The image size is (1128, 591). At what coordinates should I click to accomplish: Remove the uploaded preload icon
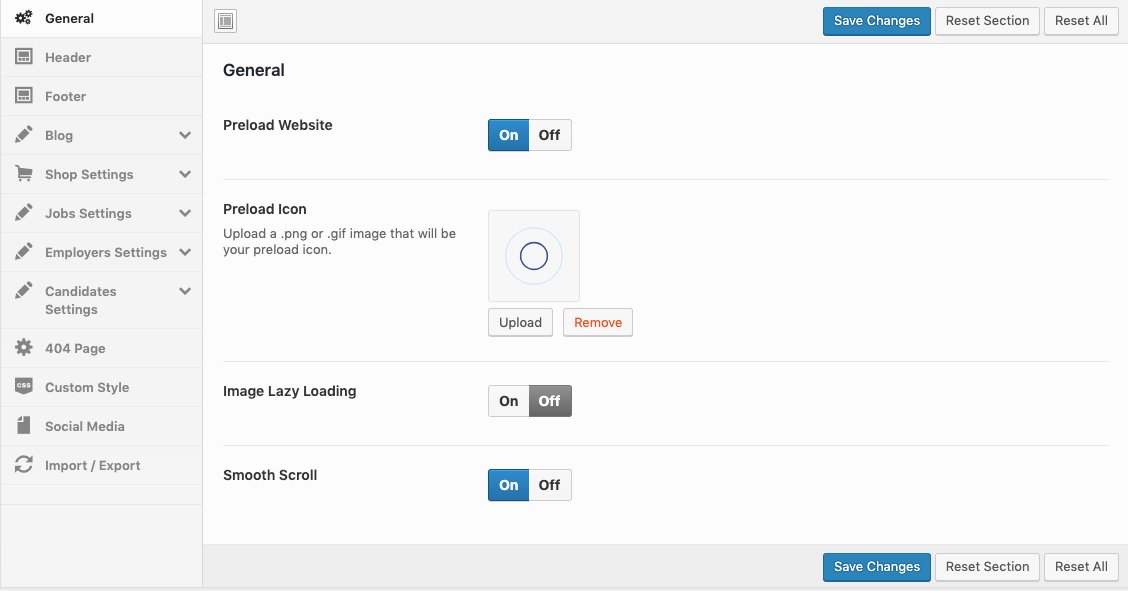598,322
